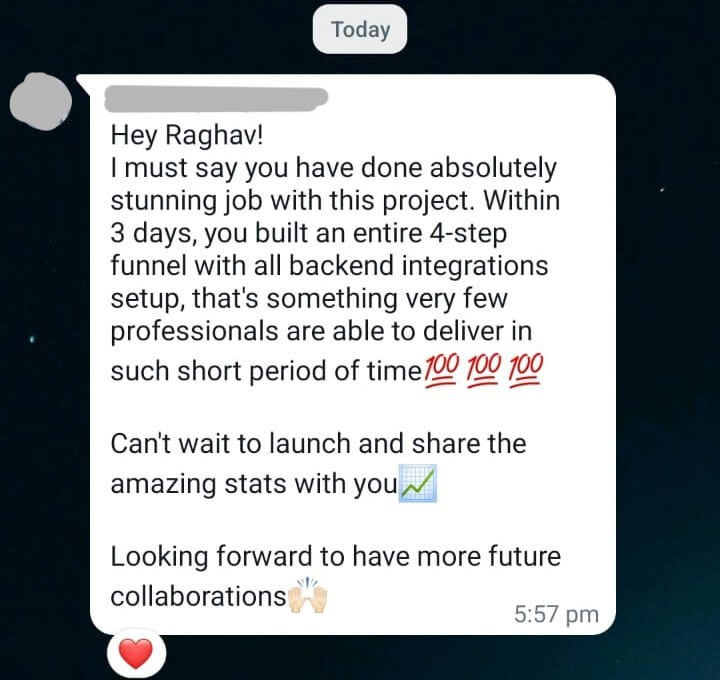Tap the 'Looking forward' sentence
720x680 pixels.
tap(336, 576)
